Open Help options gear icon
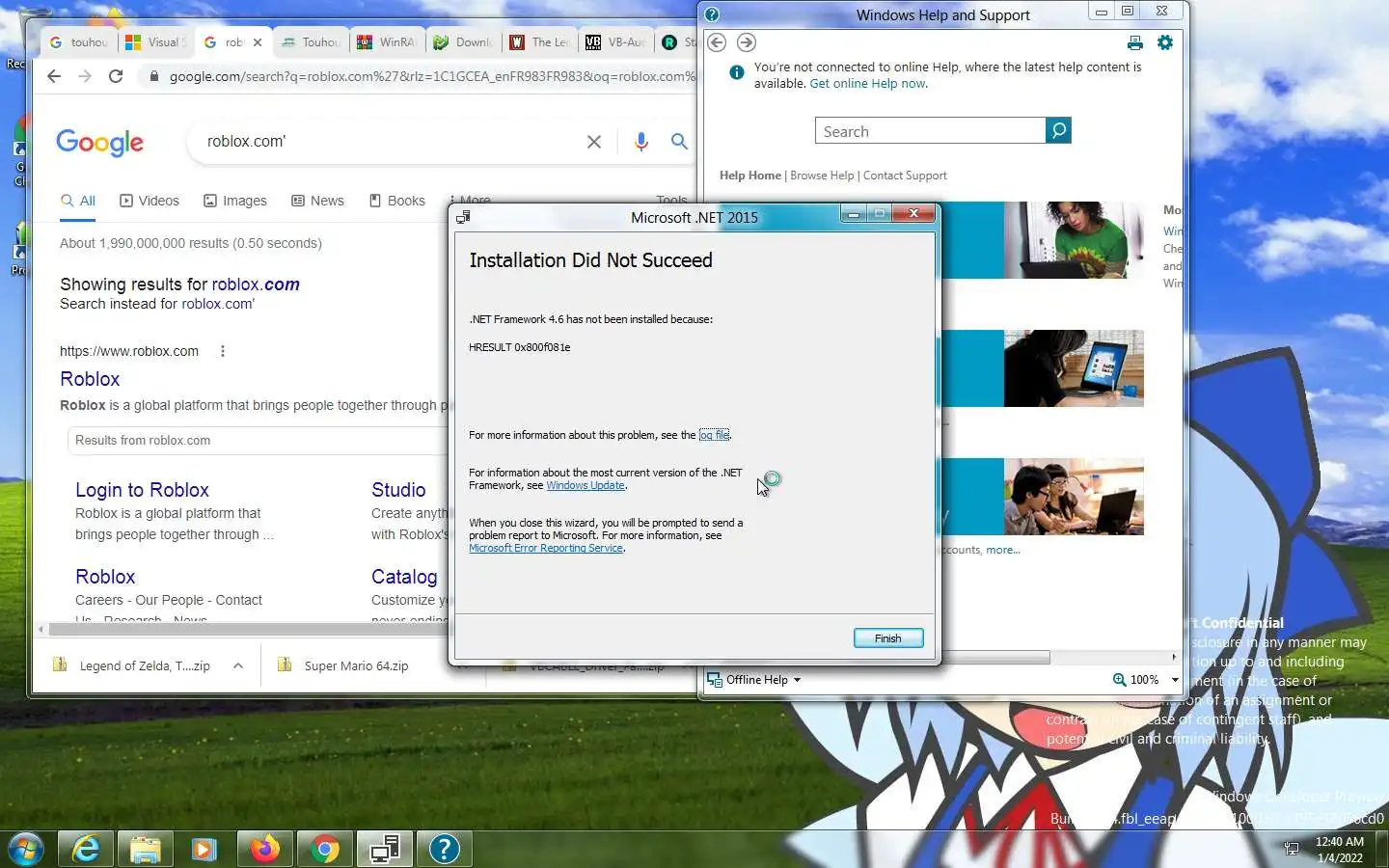The height and width of the screenshot is (868, 1389). tap(1165, 42)
